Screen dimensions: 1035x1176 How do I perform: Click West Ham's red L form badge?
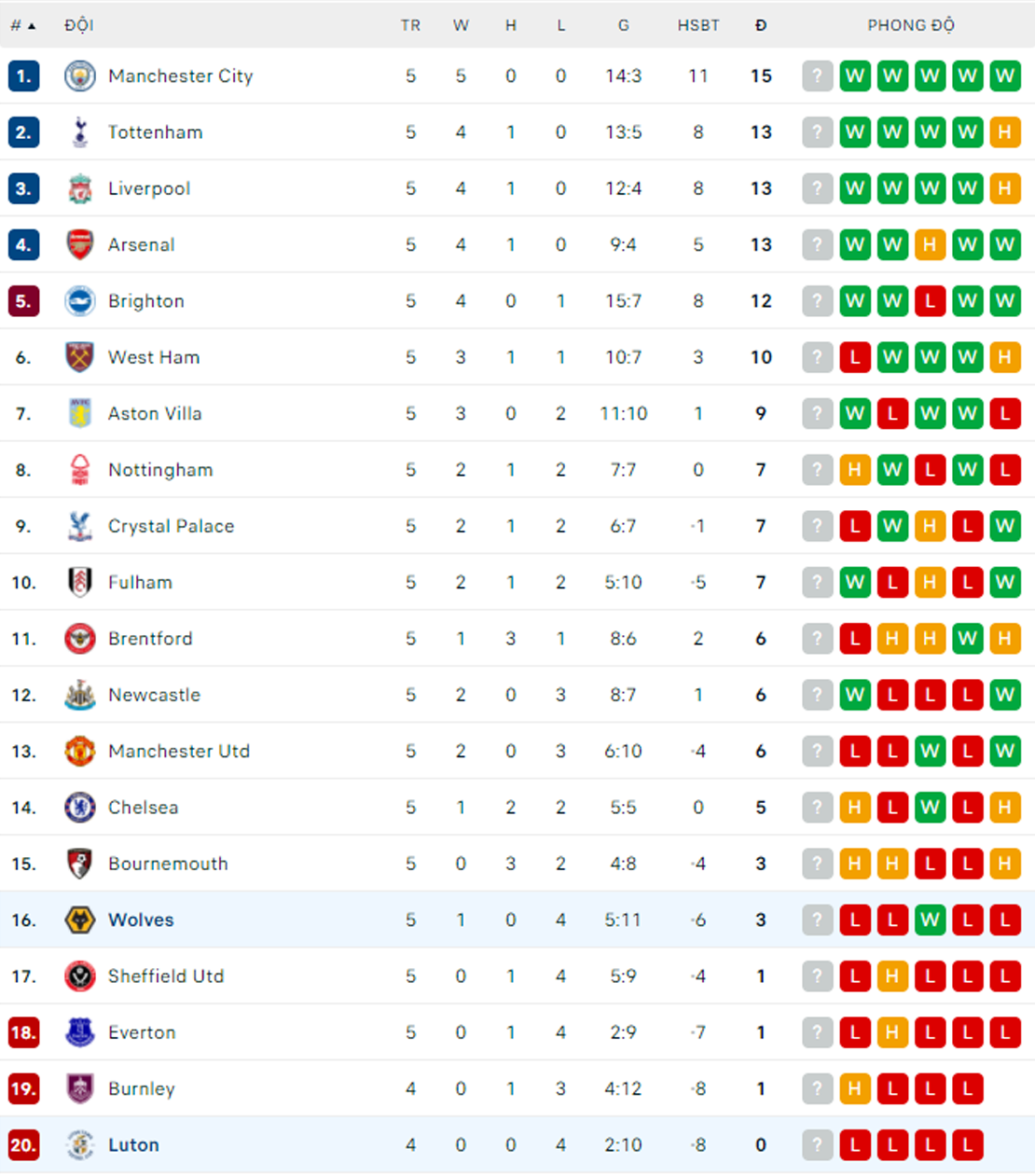coord(855,357)
